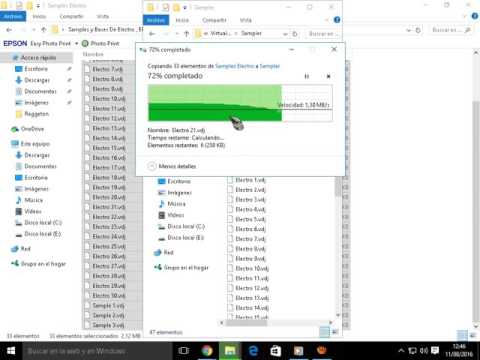Open Compartir tab in Samples Electro window
The width and height of the screenshot is (480, 360).
tap(71, 16)
